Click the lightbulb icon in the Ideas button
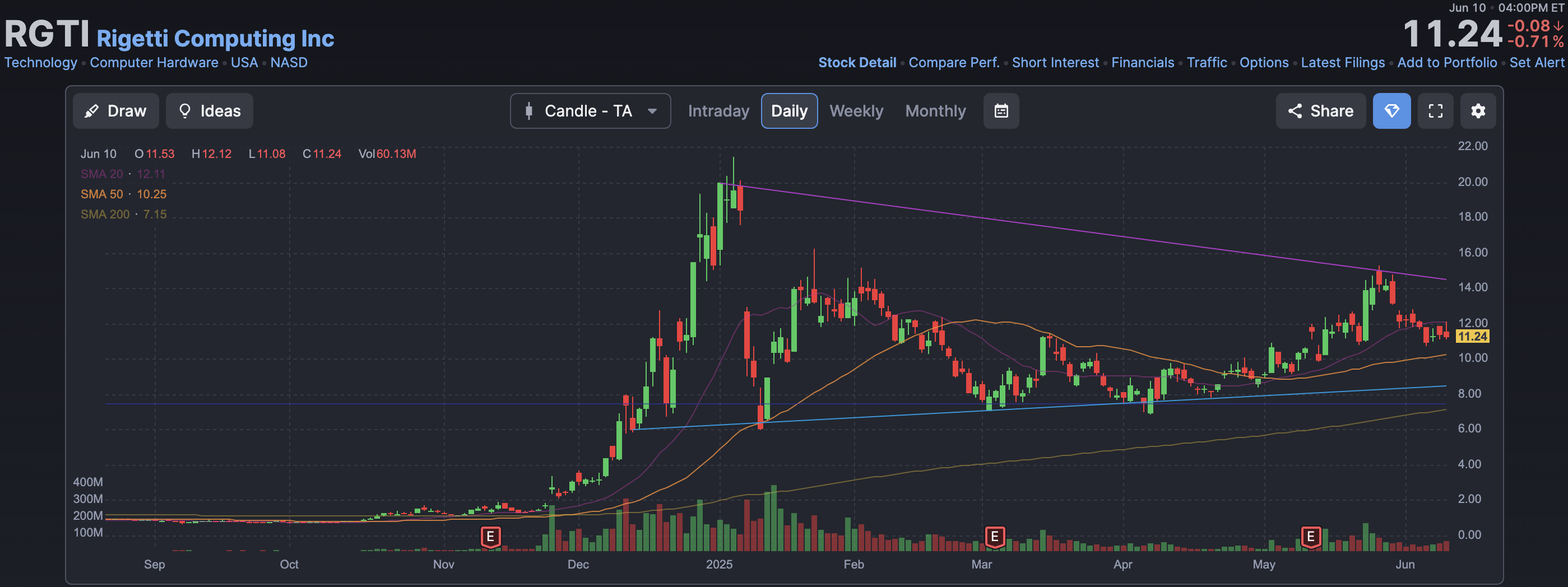This screenshot has height=587, width=1568. (185, 111)
